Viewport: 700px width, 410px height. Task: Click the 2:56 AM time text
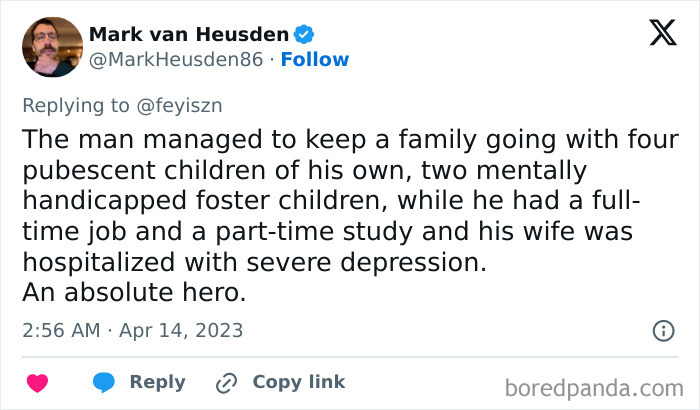tap(62, 330)
